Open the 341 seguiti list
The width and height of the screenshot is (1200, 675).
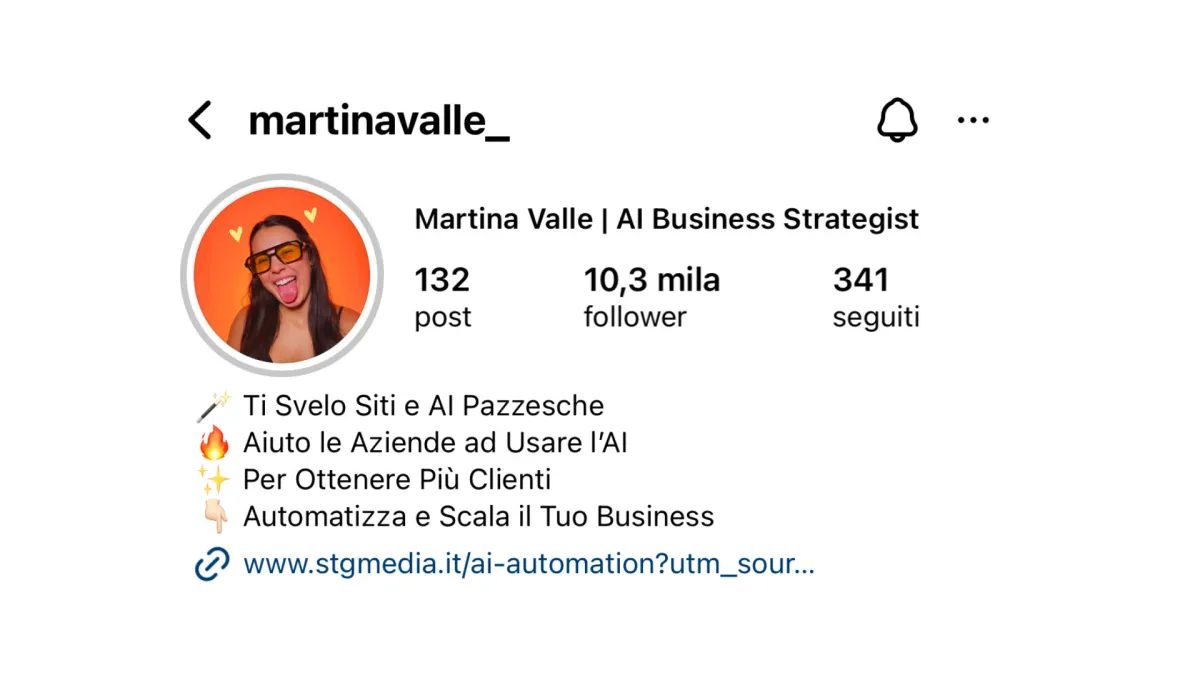876,297
